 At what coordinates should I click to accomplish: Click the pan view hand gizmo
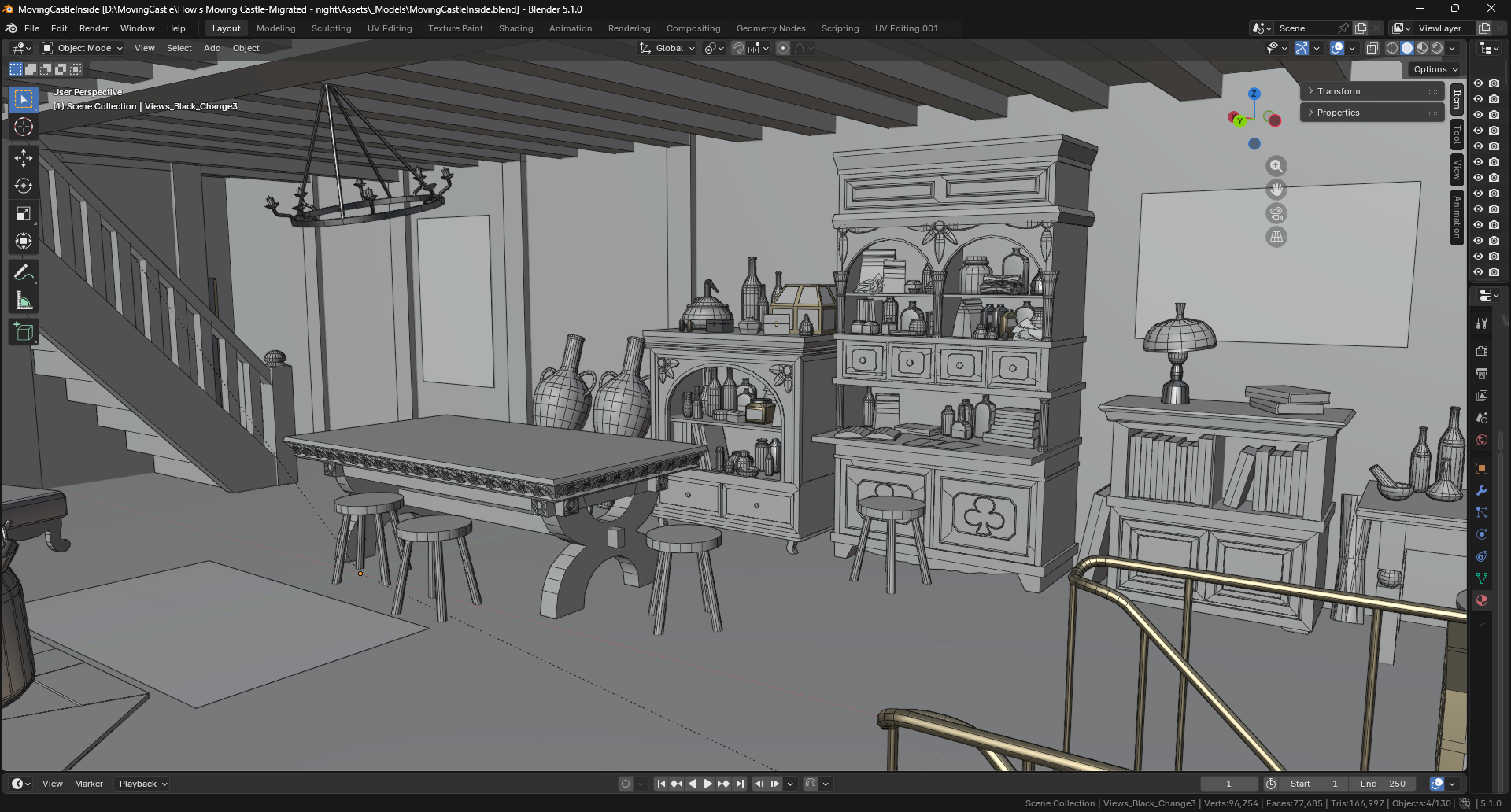point(1276,190)
